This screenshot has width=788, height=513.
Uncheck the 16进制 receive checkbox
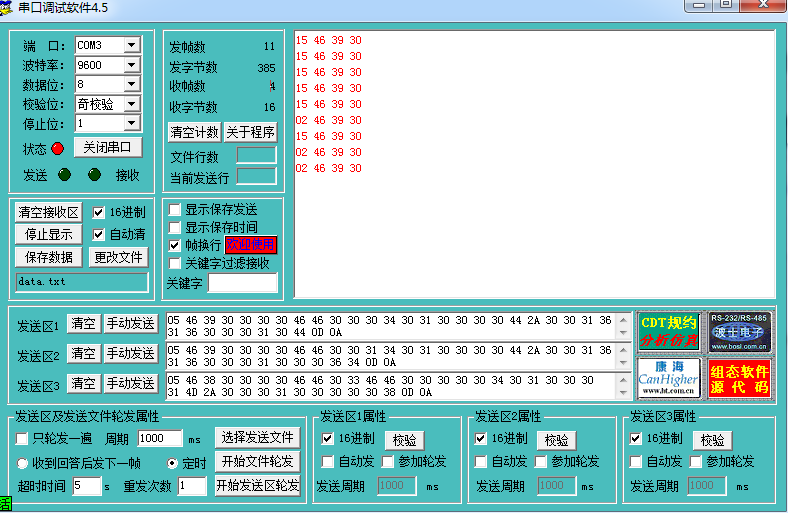coord(99,212)
